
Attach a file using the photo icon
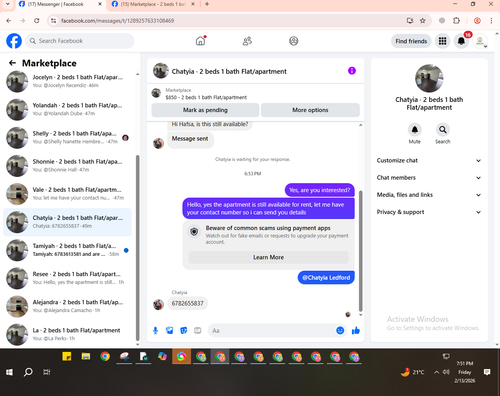click(170, 330)
